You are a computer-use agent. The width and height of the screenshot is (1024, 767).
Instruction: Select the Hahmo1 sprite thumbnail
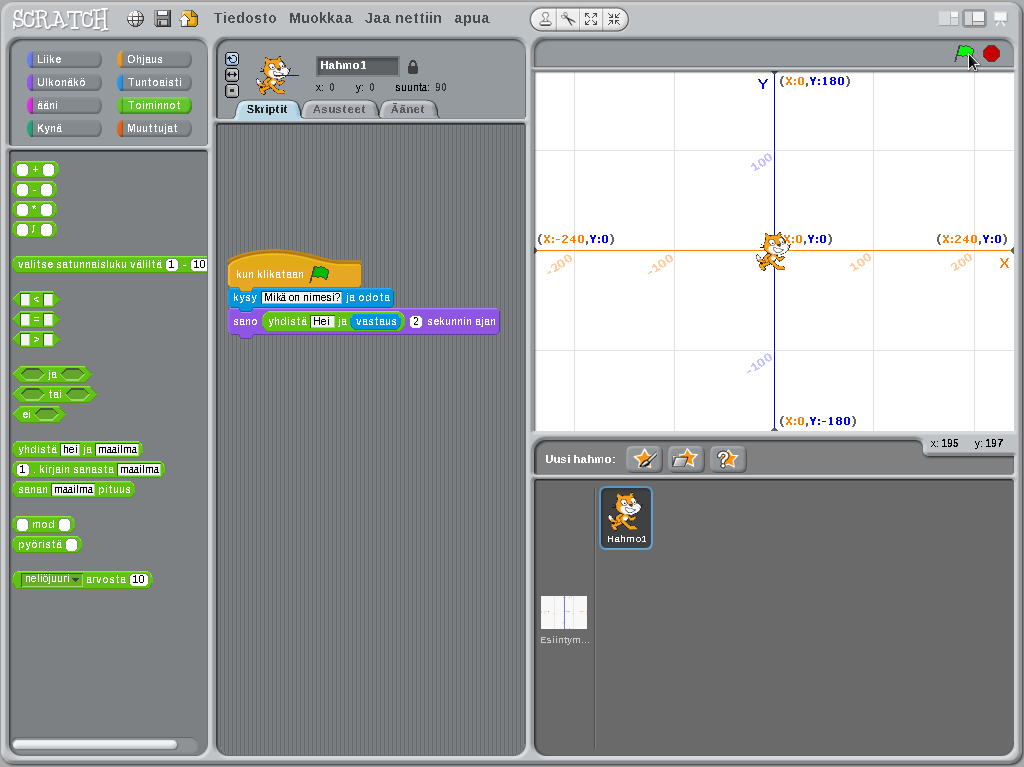point(626,517)
